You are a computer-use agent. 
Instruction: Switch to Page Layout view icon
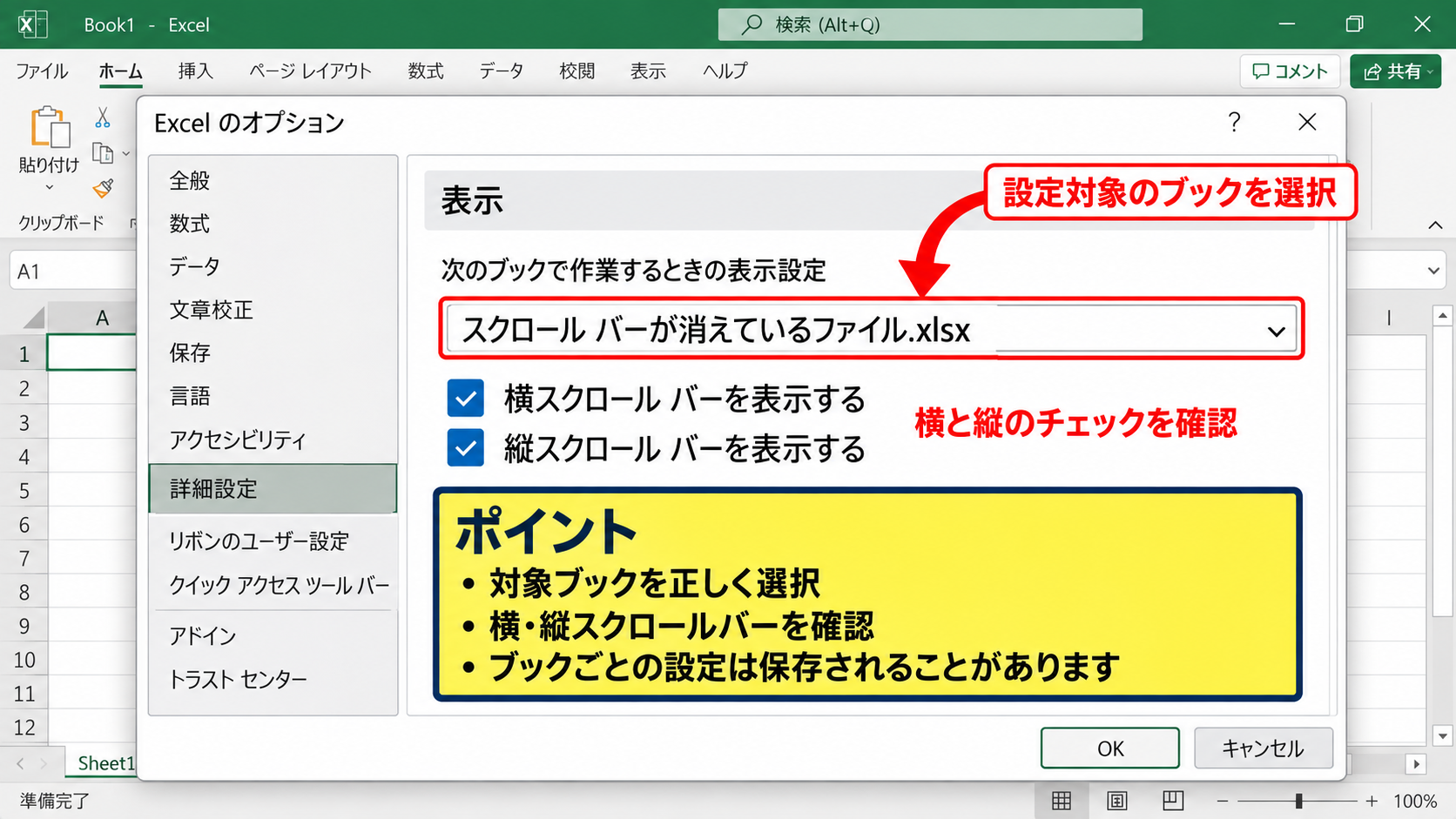tap(1117, 801)
